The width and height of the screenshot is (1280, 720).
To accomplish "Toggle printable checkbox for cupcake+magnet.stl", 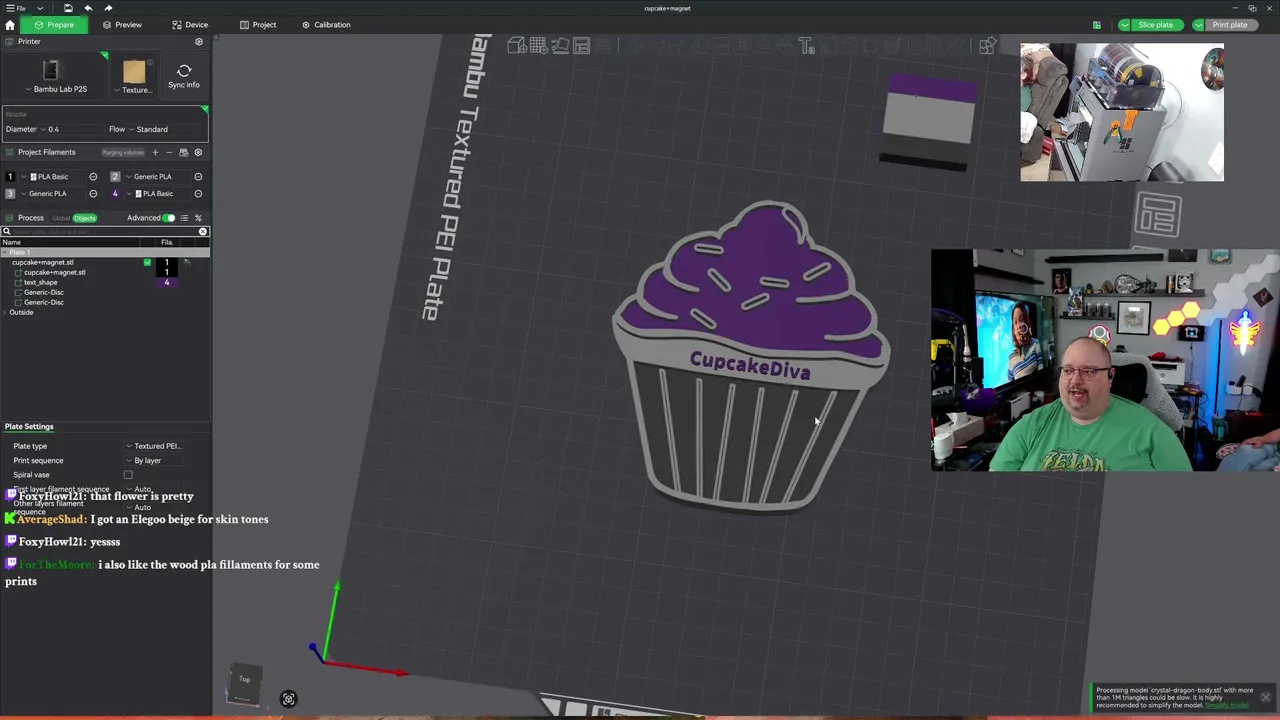I will point(147,263).
